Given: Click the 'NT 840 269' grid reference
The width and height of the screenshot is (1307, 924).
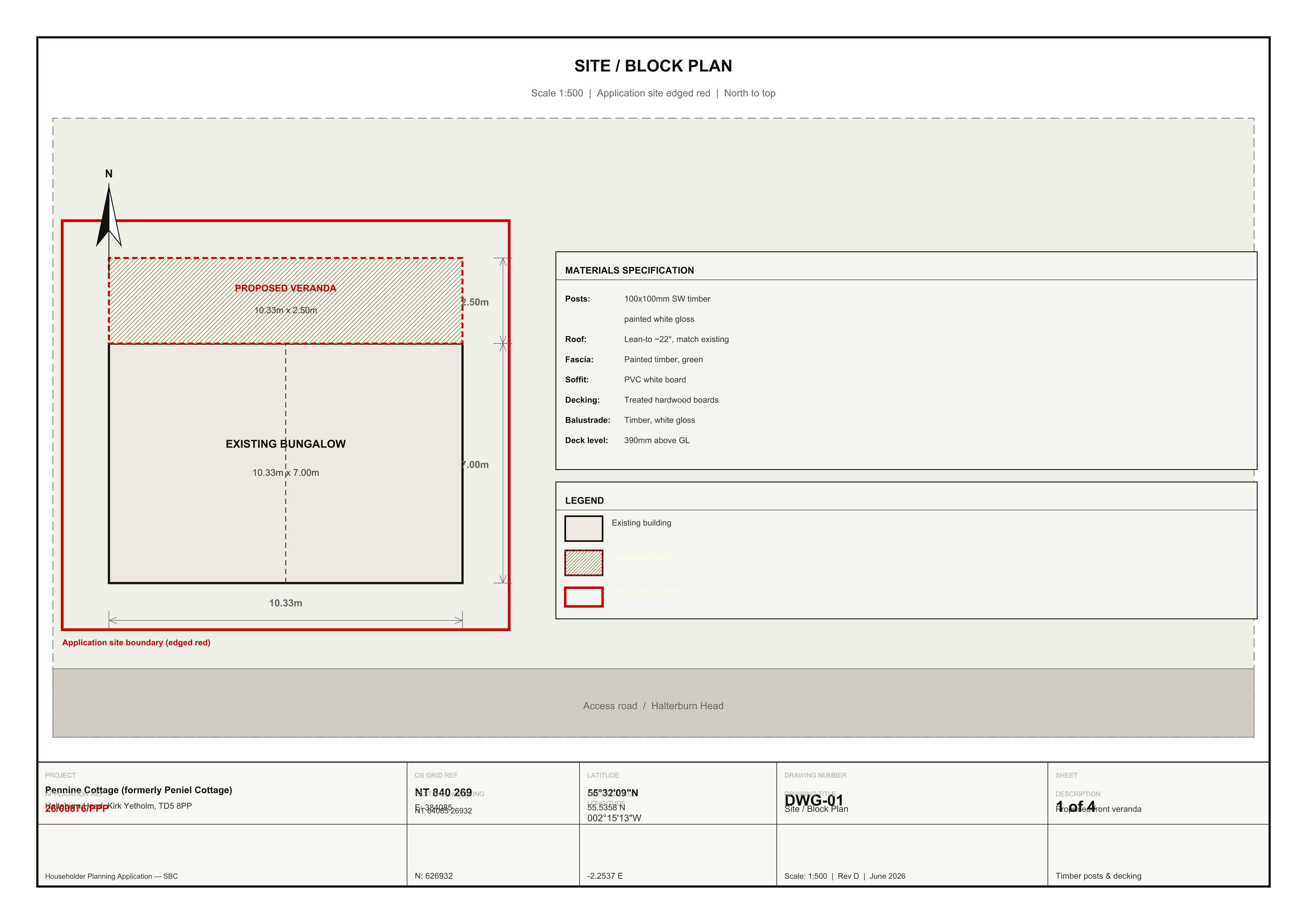Looking at the screenshot, I should click(x=443, y=793).
